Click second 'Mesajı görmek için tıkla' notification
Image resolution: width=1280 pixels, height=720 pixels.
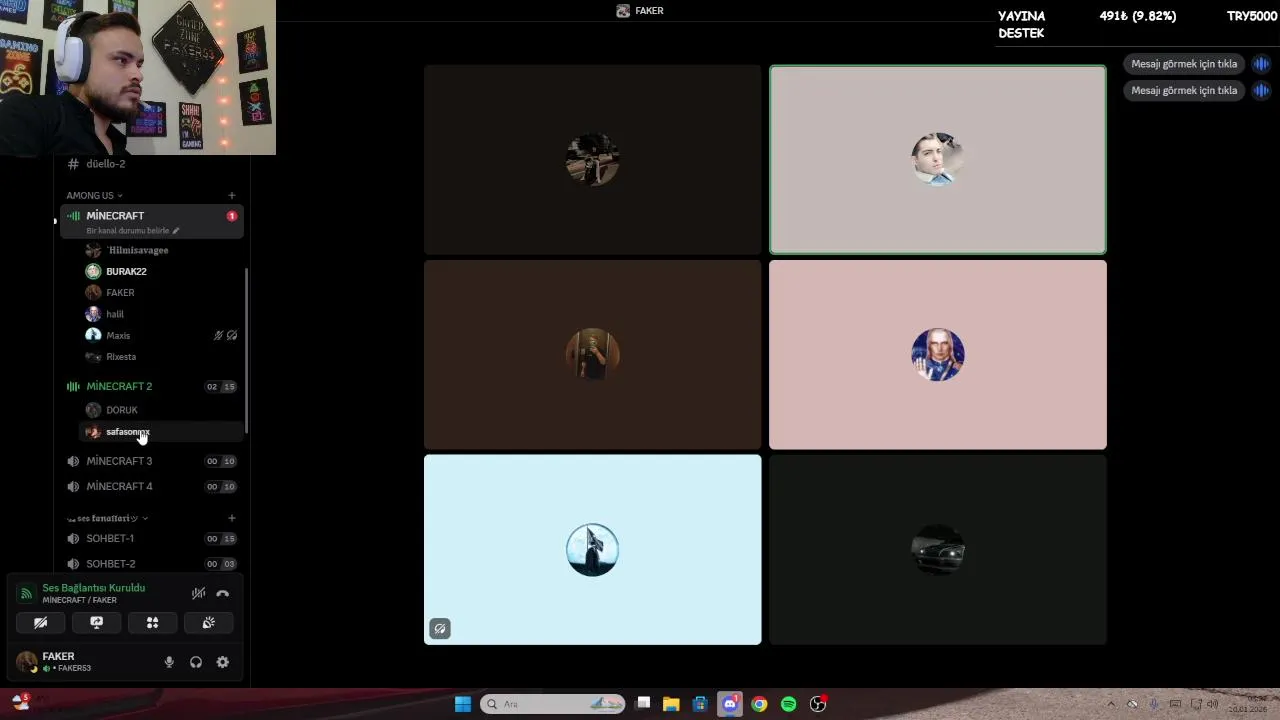click(1184, 90)
